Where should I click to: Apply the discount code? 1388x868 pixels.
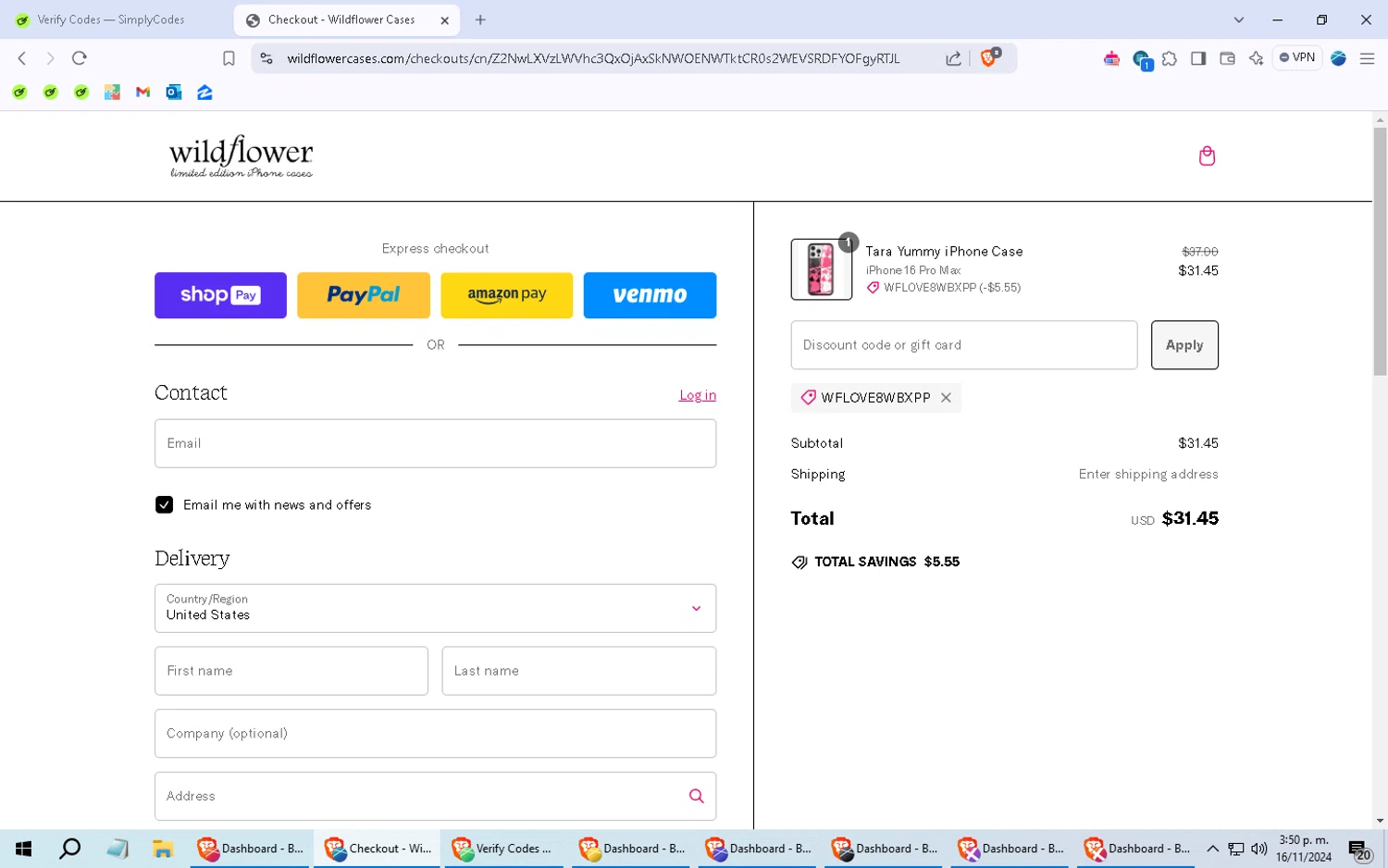[1184, 345]
